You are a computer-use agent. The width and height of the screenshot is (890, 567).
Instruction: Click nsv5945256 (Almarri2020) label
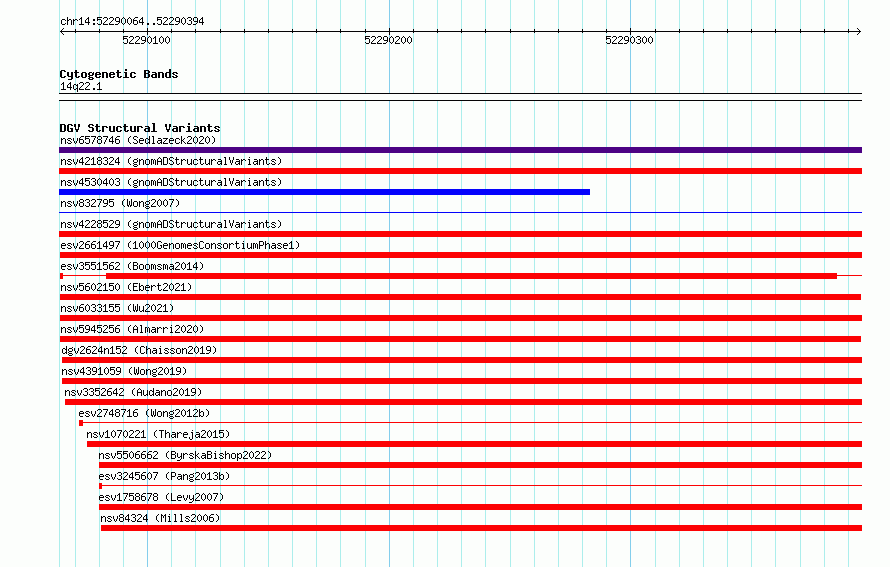132,329
